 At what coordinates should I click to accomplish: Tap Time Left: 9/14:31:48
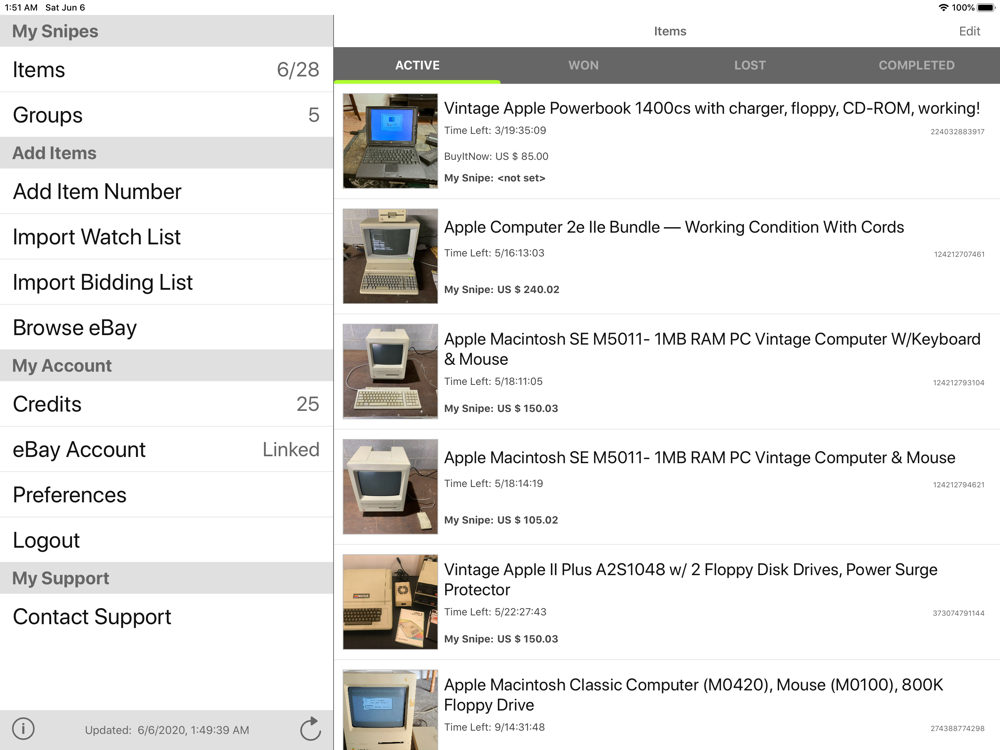[x=494, y=727]
